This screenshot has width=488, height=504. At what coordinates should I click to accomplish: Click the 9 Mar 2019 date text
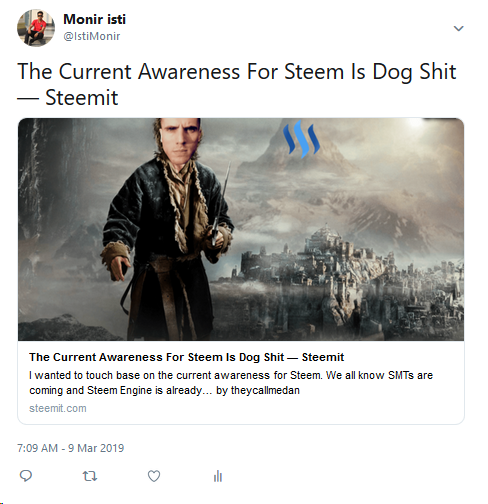point(96,448)
